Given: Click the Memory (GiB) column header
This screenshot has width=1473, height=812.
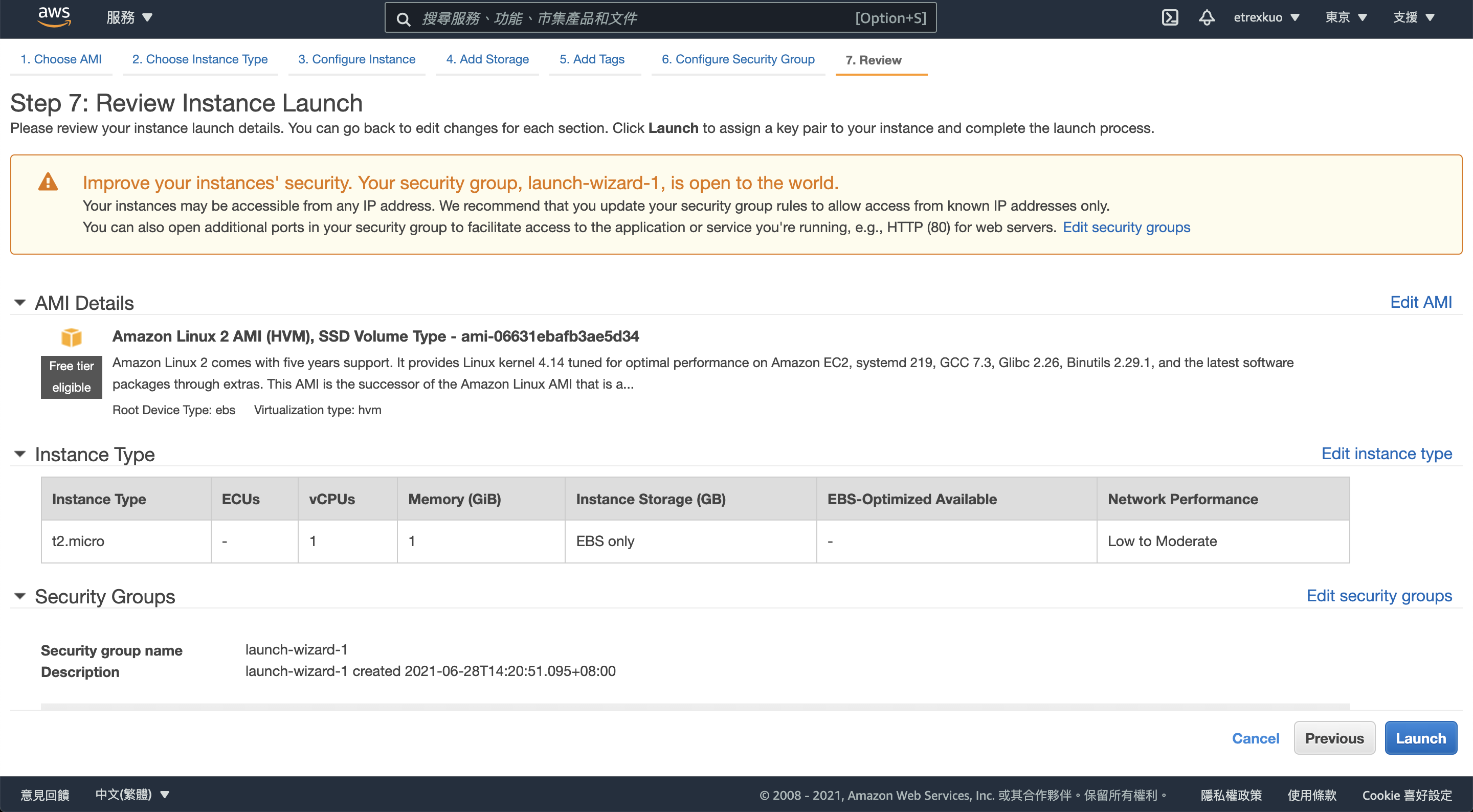Looking at the screenshot, I should pos(481,499).
